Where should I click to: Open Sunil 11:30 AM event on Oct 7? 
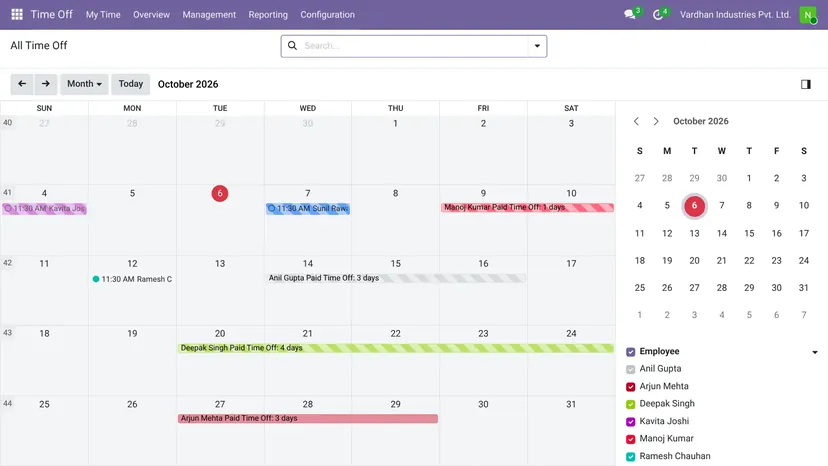coord(308,209)
